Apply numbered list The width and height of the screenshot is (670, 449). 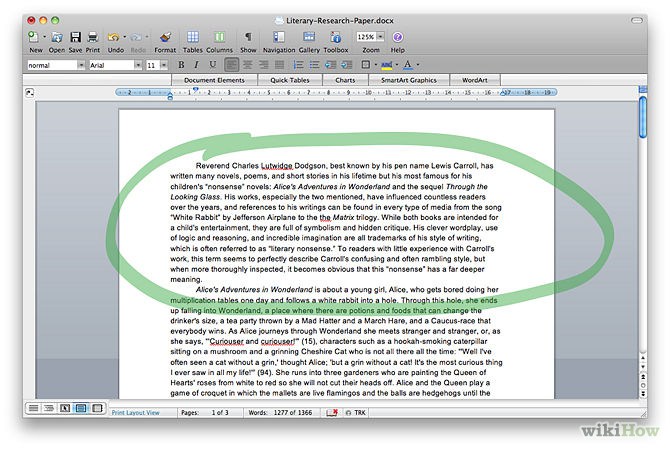pos(298,65)
